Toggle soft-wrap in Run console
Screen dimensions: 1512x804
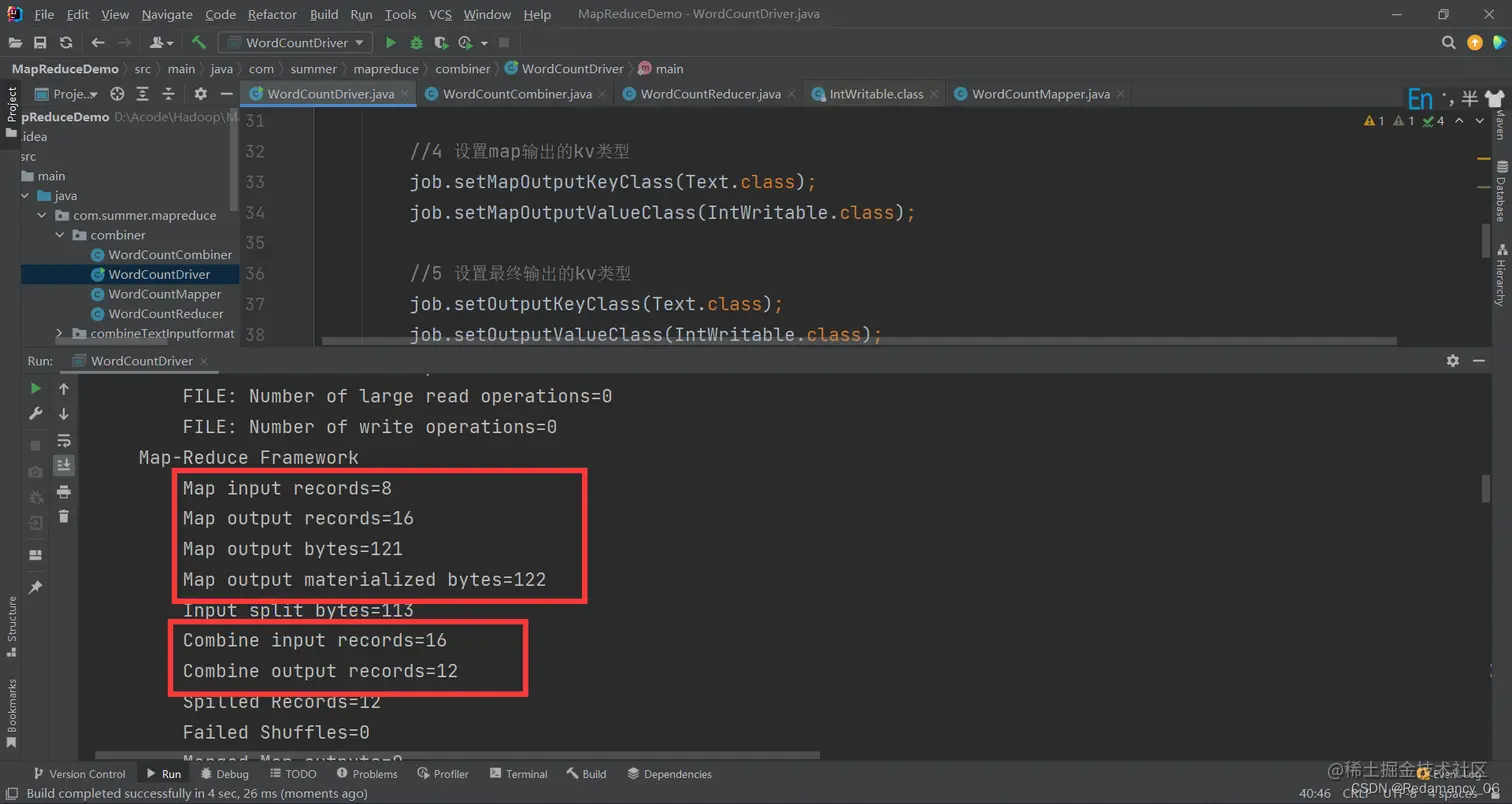click(64, 440)
